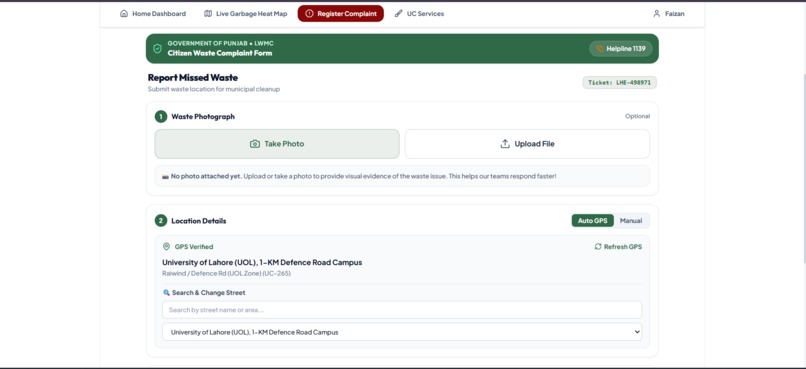Viewport: 806px width, 369px height.
Task: Click the house icon beside Home Dashboard
Action: (124, 14)
